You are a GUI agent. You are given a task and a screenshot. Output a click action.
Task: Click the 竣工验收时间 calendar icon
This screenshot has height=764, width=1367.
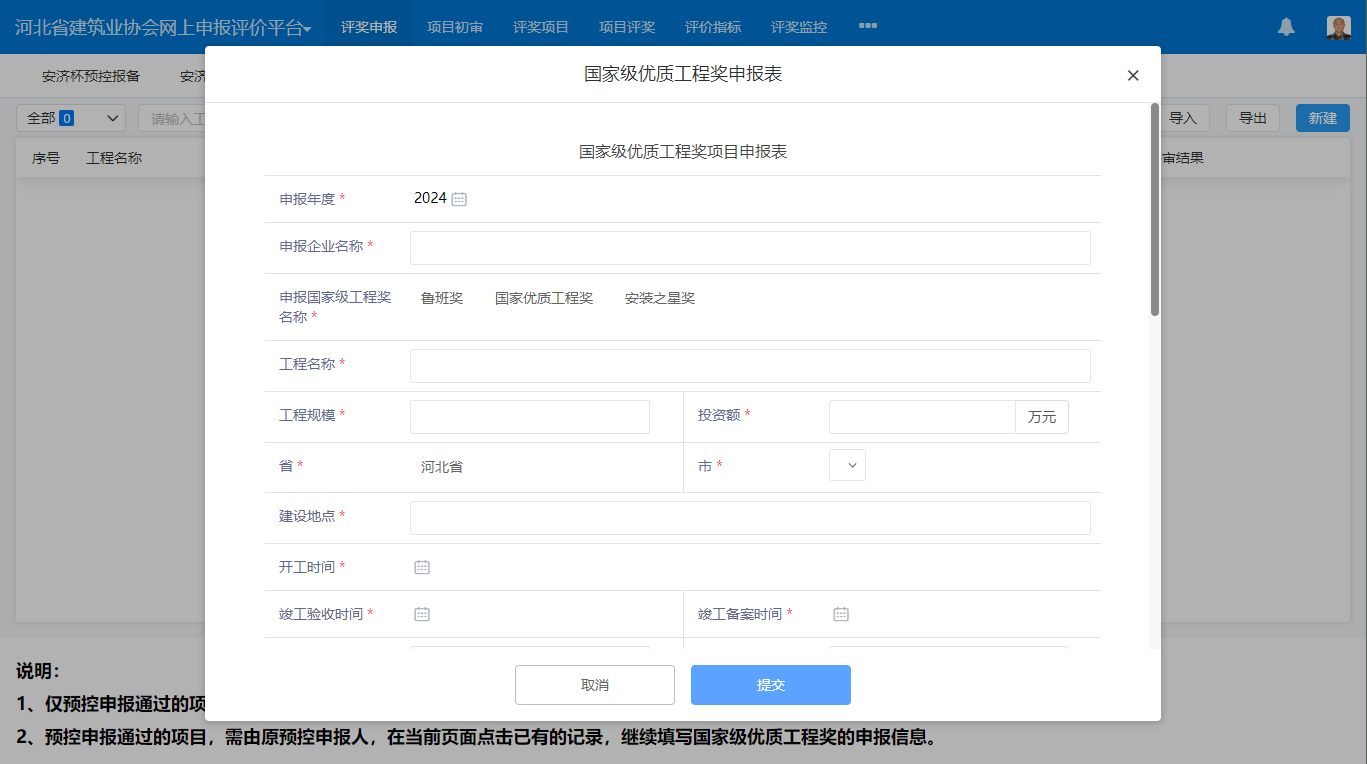coord(422,614)
